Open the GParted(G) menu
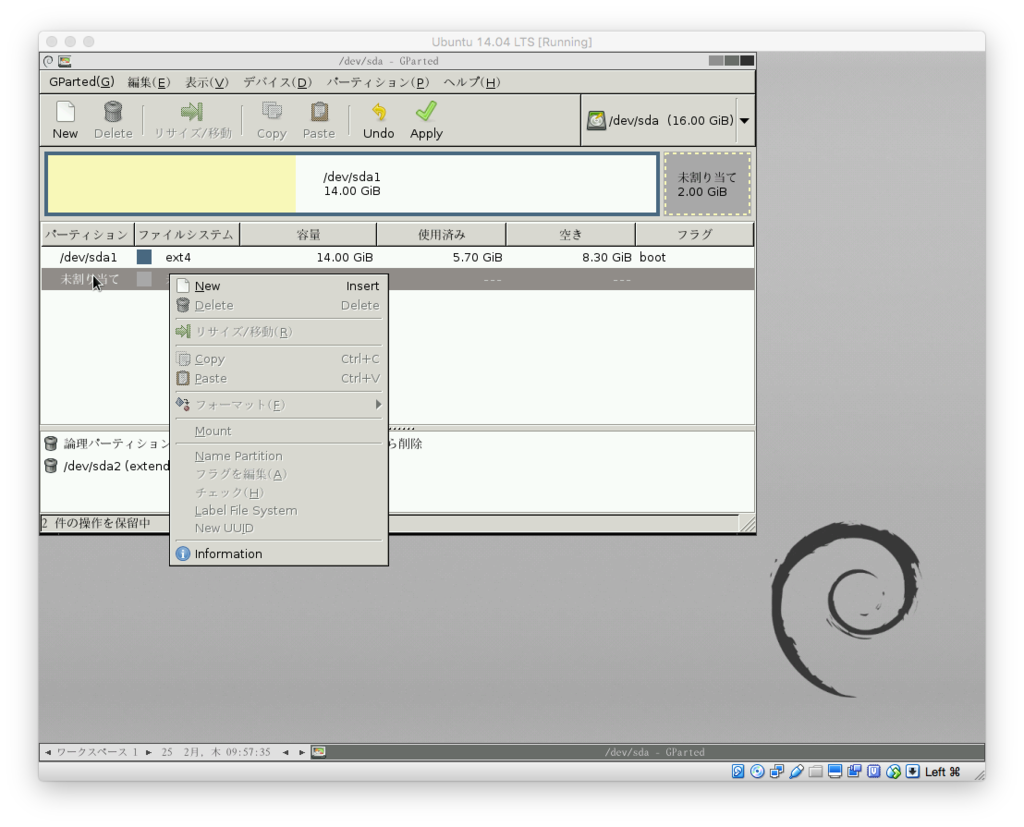1024x827 pixels. click(82, 82)
